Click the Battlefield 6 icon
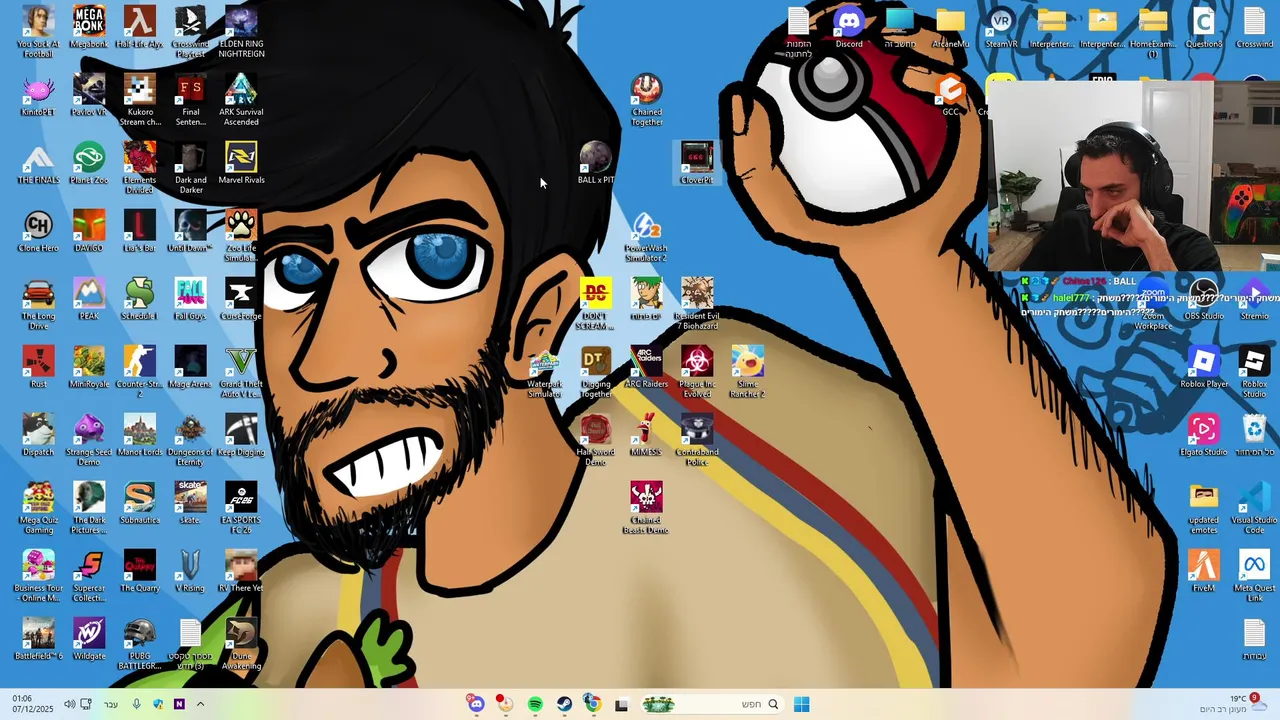This screenshot has width=1280, height=720. (x=38, y=639)
